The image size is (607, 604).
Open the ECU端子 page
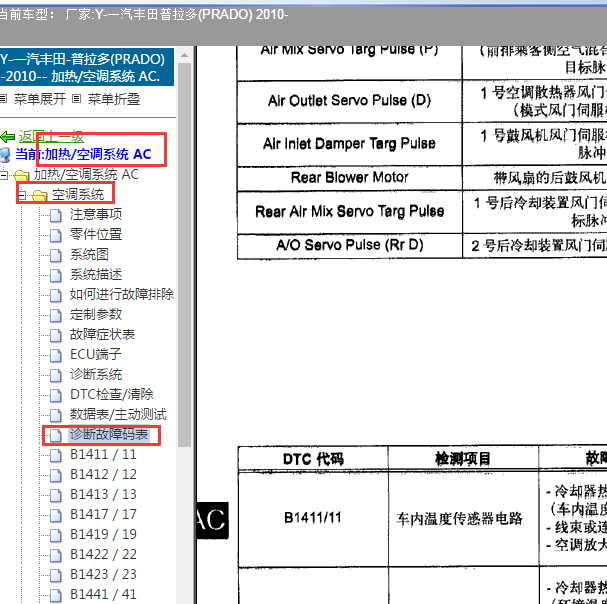[x=96, y=355]
